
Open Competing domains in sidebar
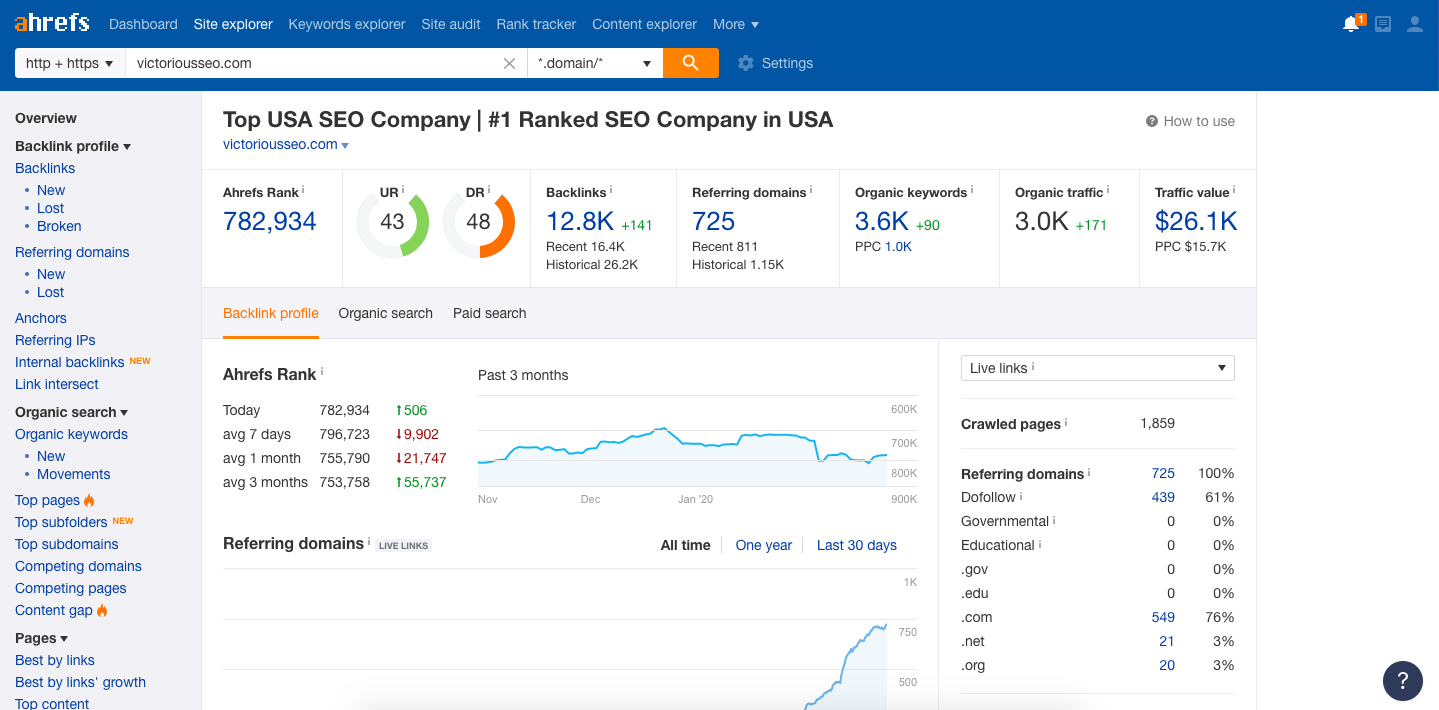click(78, 566)
